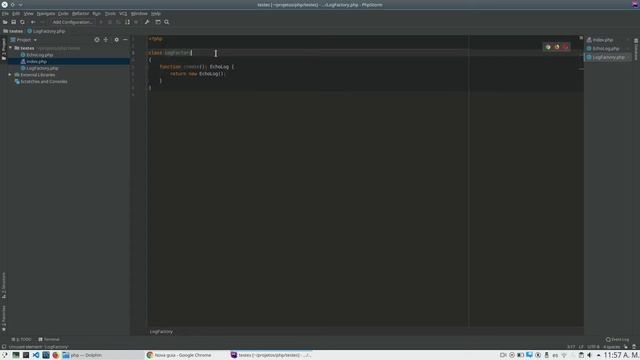The height and width of the screenshot is (360, 640).
Task: Toggle the Favorites tool window side tab
Action: pos(4,319)
